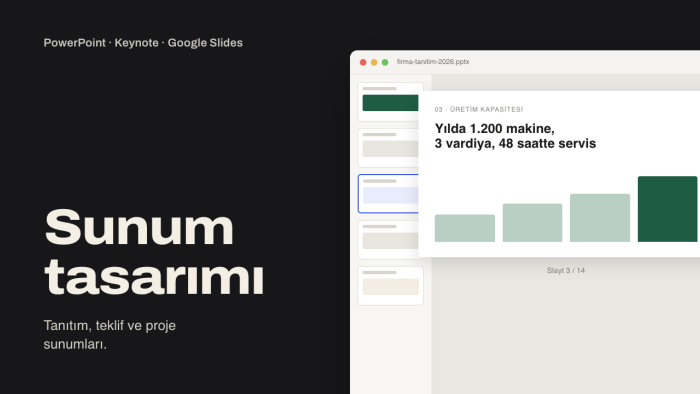Select the fourth slide thumbnail in the sidebar
700x394 pixels.
pos(388,240)
